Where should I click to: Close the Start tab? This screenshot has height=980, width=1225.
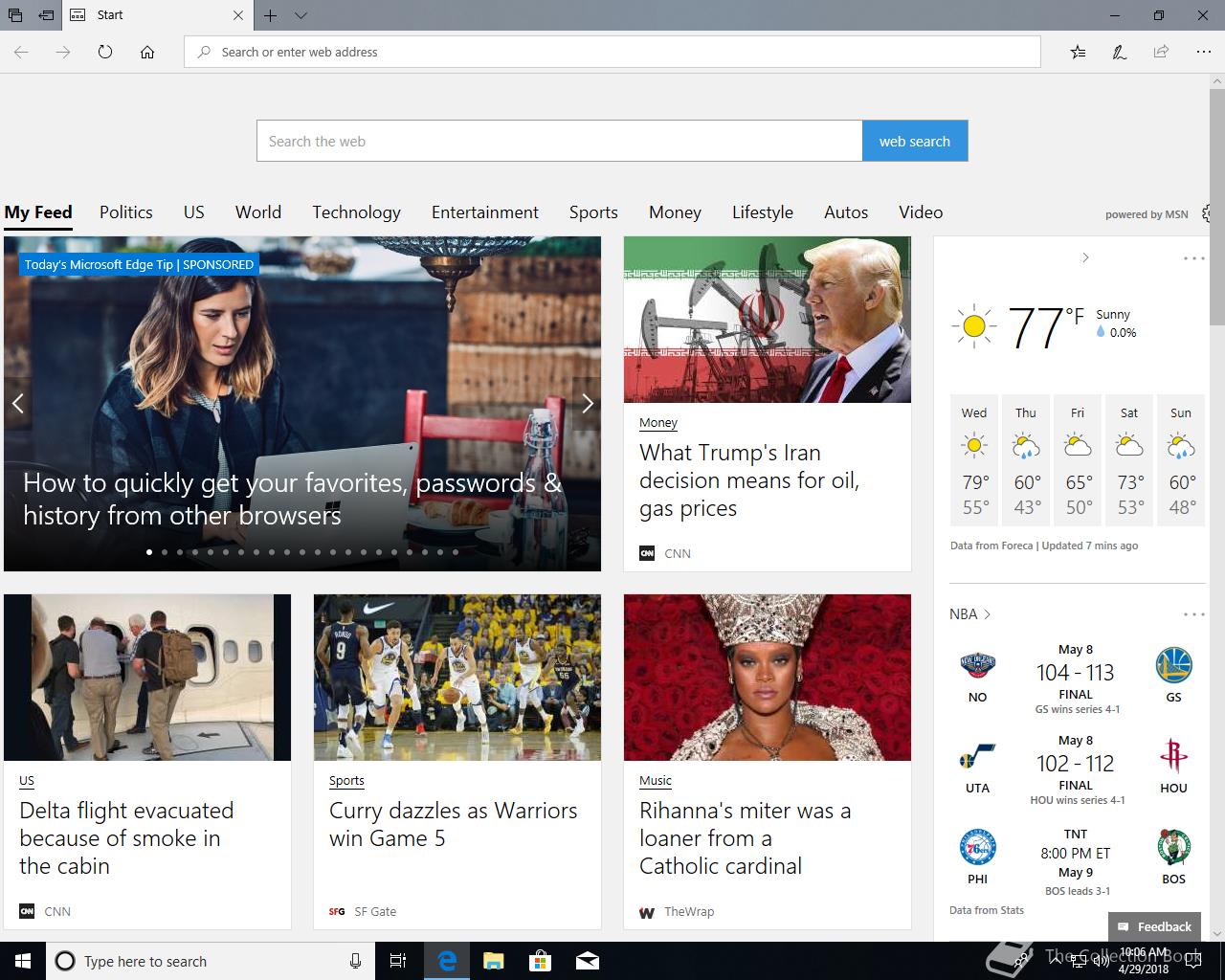238,15
